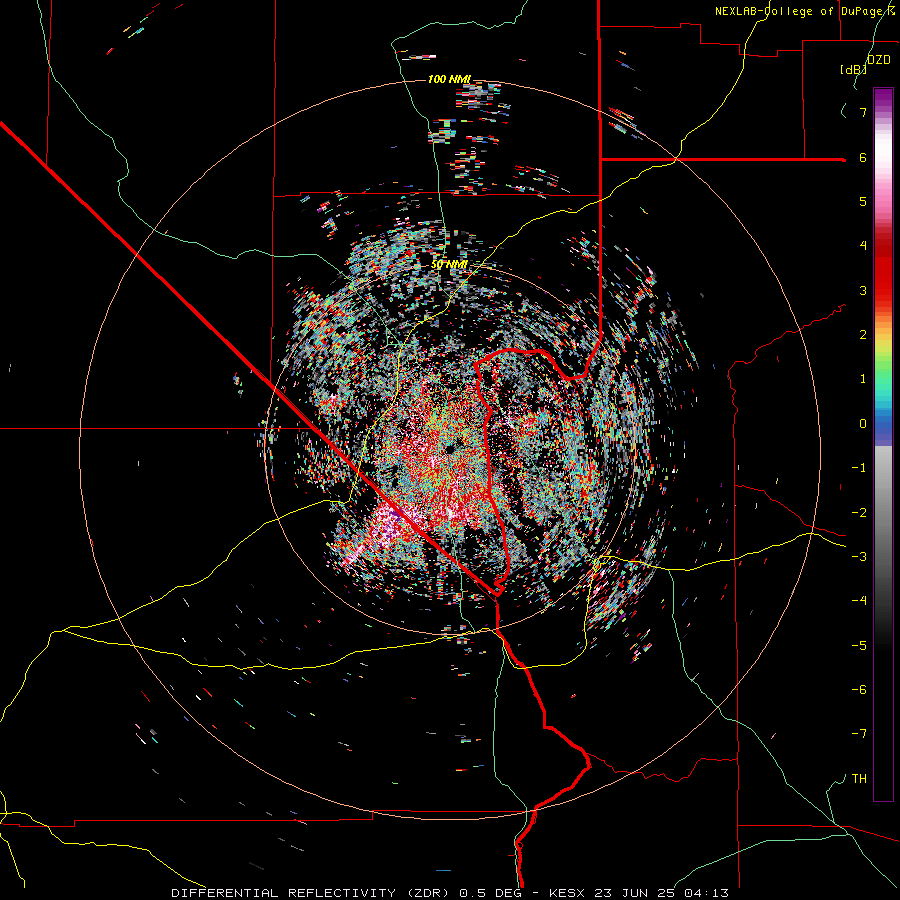Image resolution: width=900 pixels, height=900 pixels.
Task: Click the 0 value on the color scale
Action: coord(863,424)
